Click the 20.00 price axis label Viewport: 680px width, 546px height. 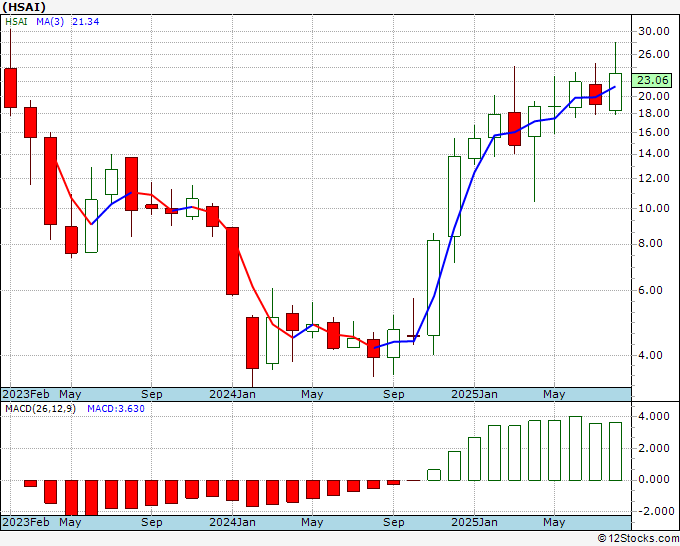click(654, 96)
